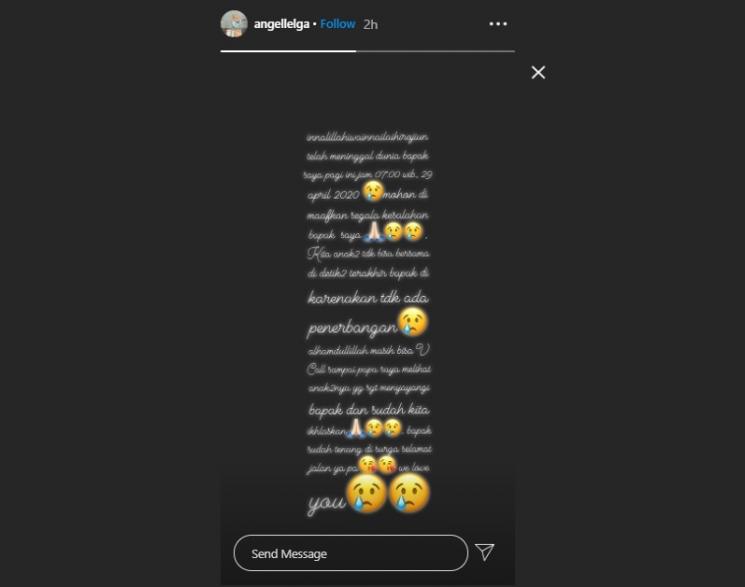The image size is (745, 587).
Task: Click the "bapak dan sudah kita" text line
Action: pyautogui.click(x=369, y=410)
